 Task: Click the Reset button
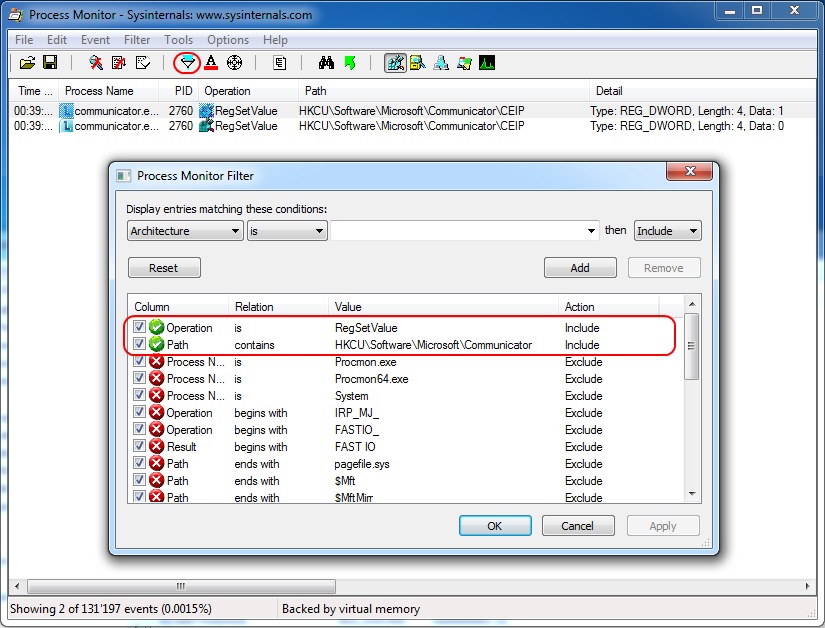point(164,268)
